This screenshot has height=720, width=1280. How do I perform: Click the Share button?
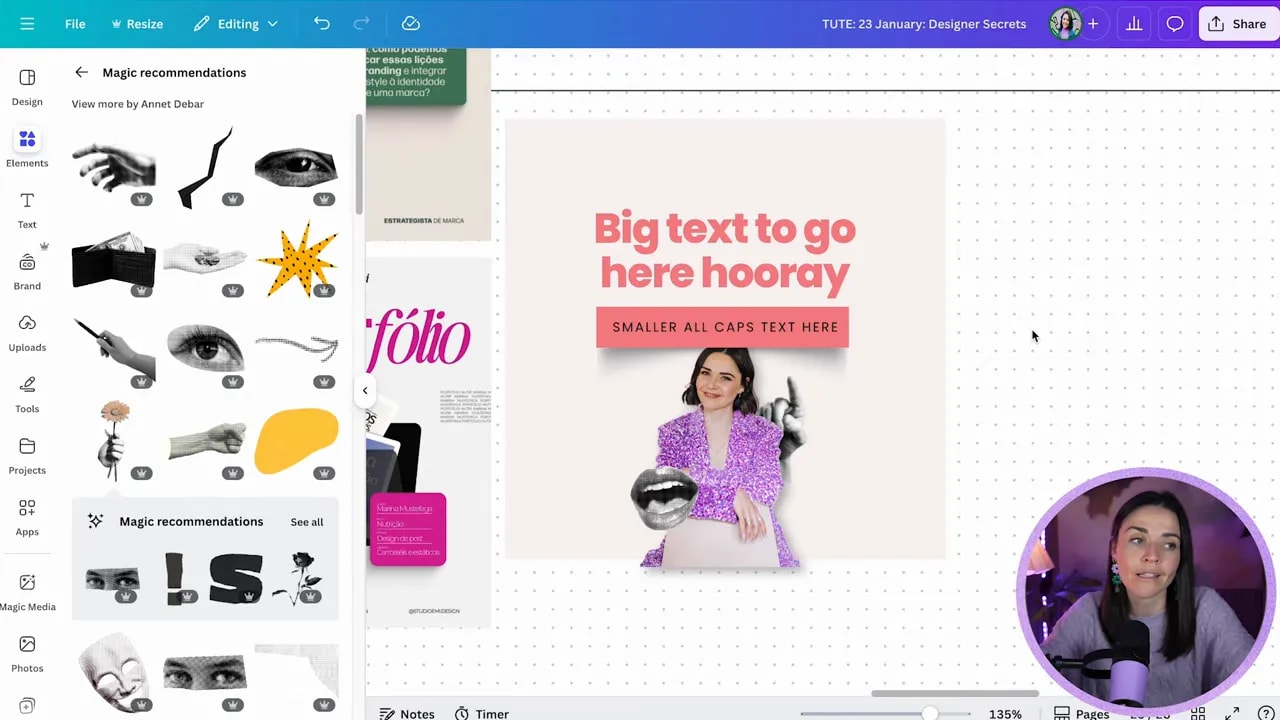[x=1237, y=23]
